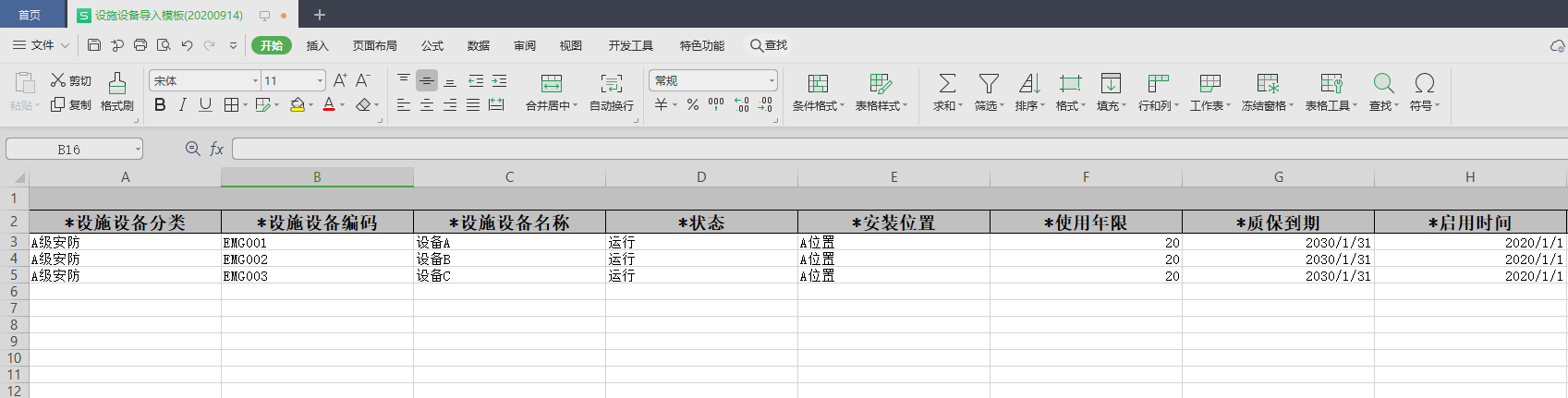This screenshot has height=398, width=1568.
Task: Click the Copy (复制) button
Action: point(71,105)
